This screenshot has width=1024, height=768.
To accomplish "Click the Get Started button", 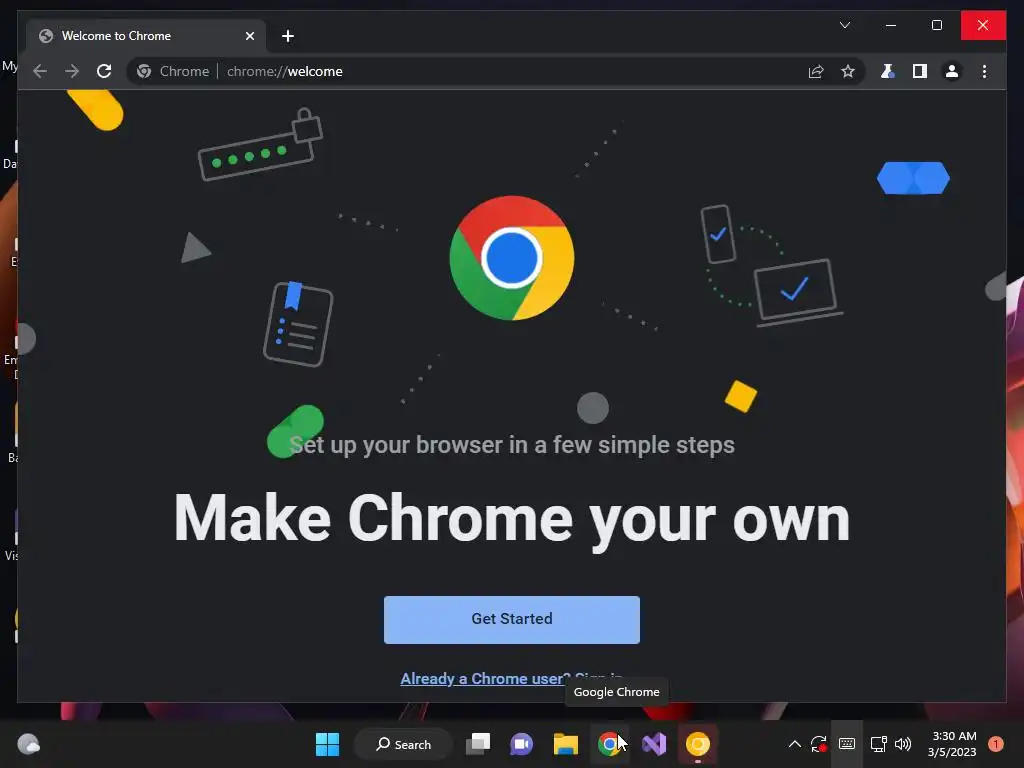I will click(511, 619).
